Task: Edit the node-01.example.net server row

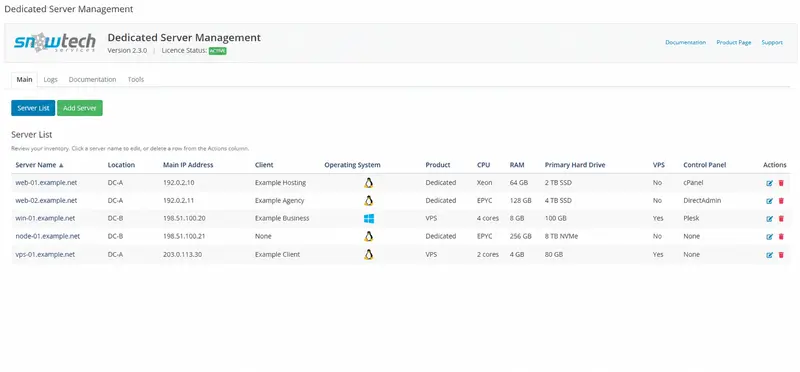Action: tap(769, 237)
